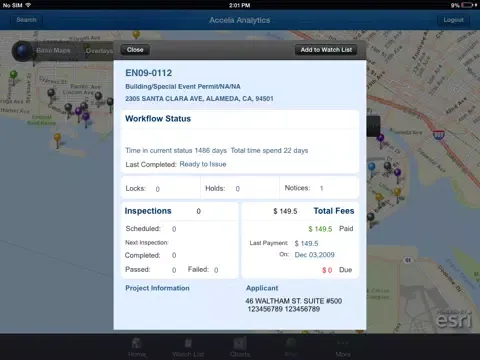Viewport: 480px width, 360px height.
Task: Open Charts tab in bottom bar
Action: tap(240, 347)
